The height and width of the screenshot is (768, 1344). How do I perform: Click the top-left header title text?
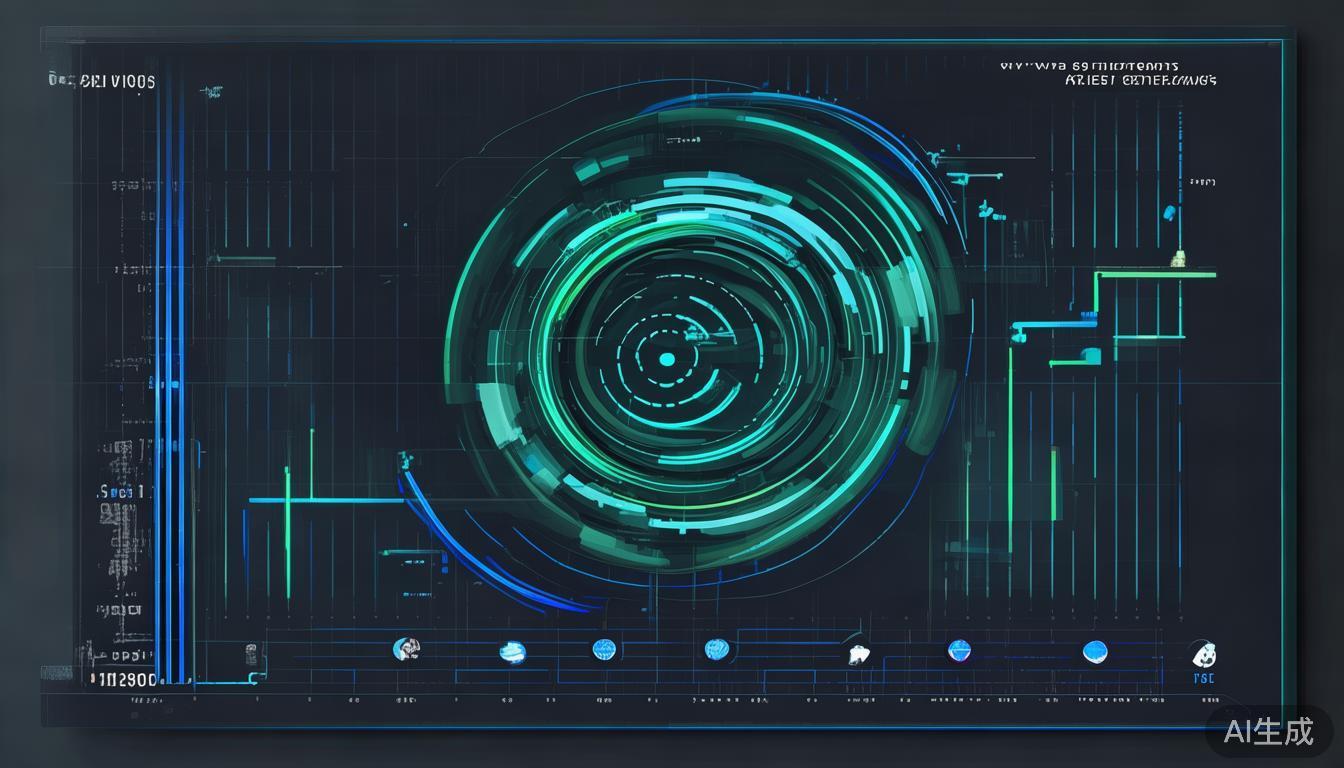point(102,81)
